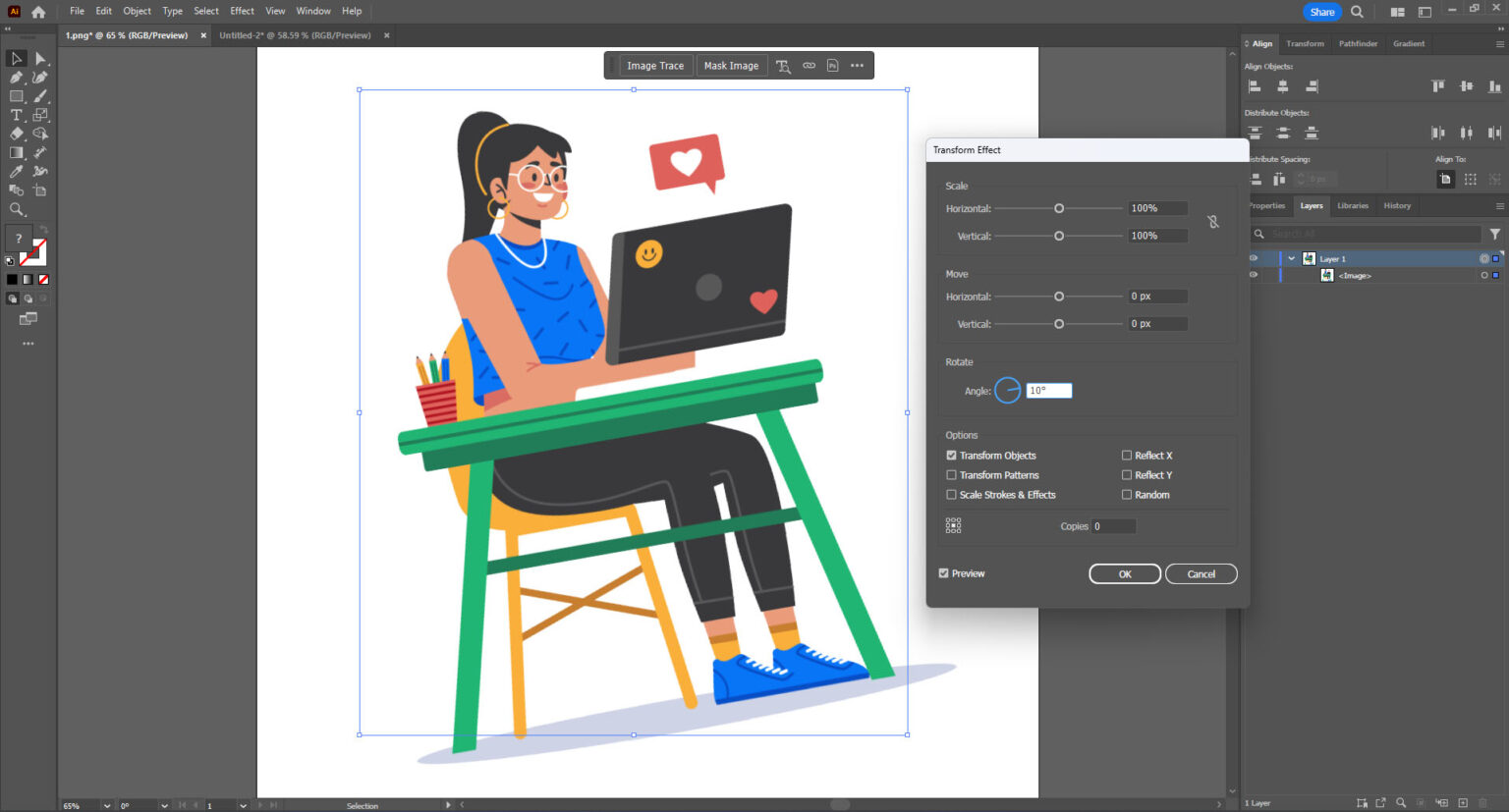Select the Pen tool
Viewport: 1509px width, 812px height.
[15, 77]
